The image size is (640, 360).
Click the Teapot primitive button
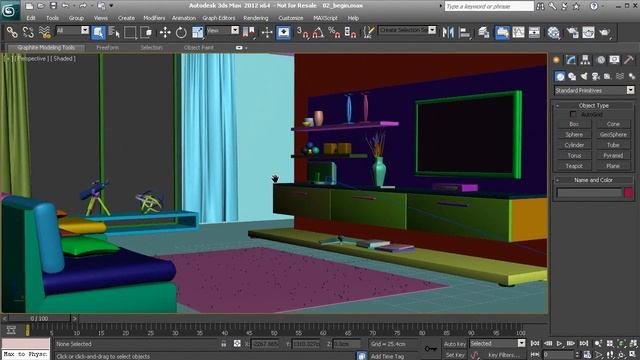[x=574, y=166]
